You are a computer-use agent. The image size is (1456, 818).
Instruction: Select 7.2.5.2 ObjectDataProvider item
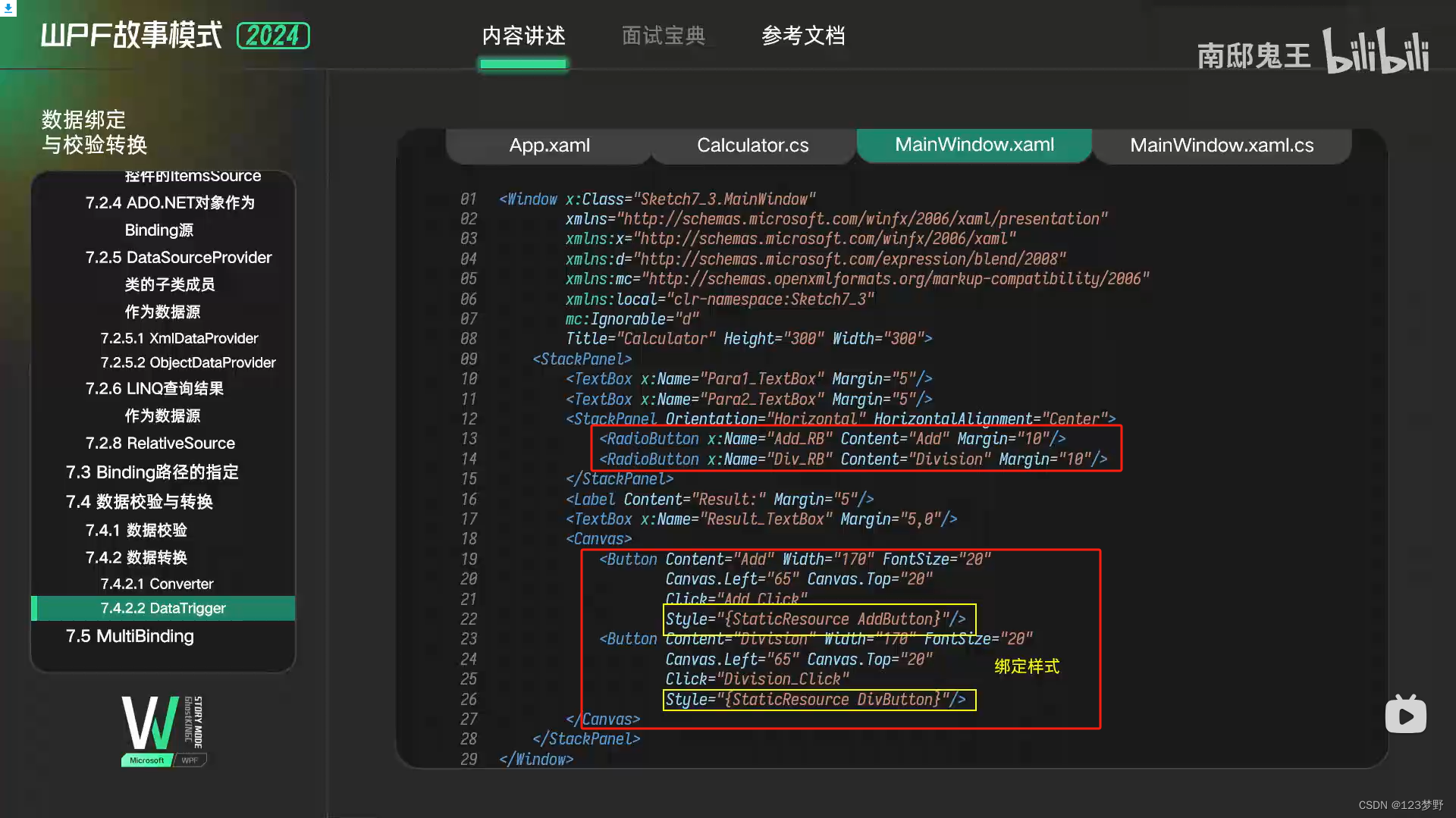[x=188, y=362]
